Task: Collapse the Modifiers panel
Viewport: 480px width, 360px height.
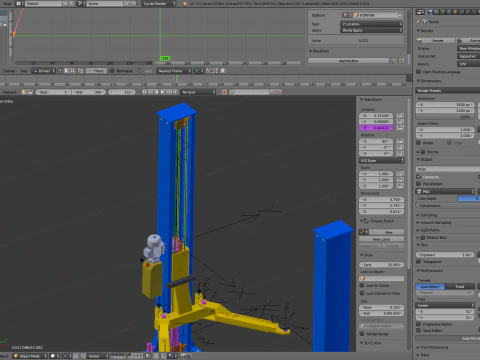Action: (310, 51)
